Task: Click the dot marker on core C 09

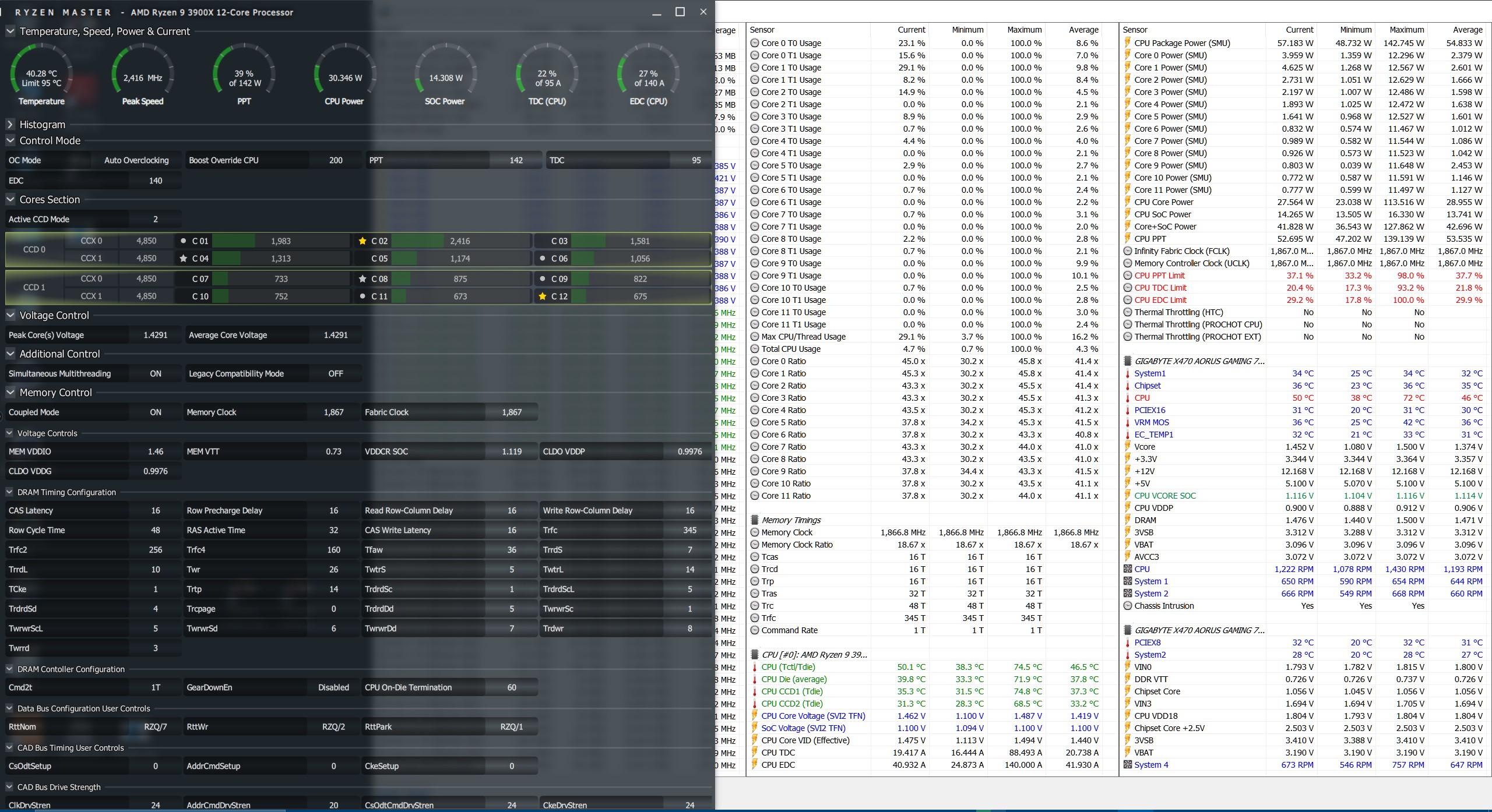Action: [x=543, y=278]
